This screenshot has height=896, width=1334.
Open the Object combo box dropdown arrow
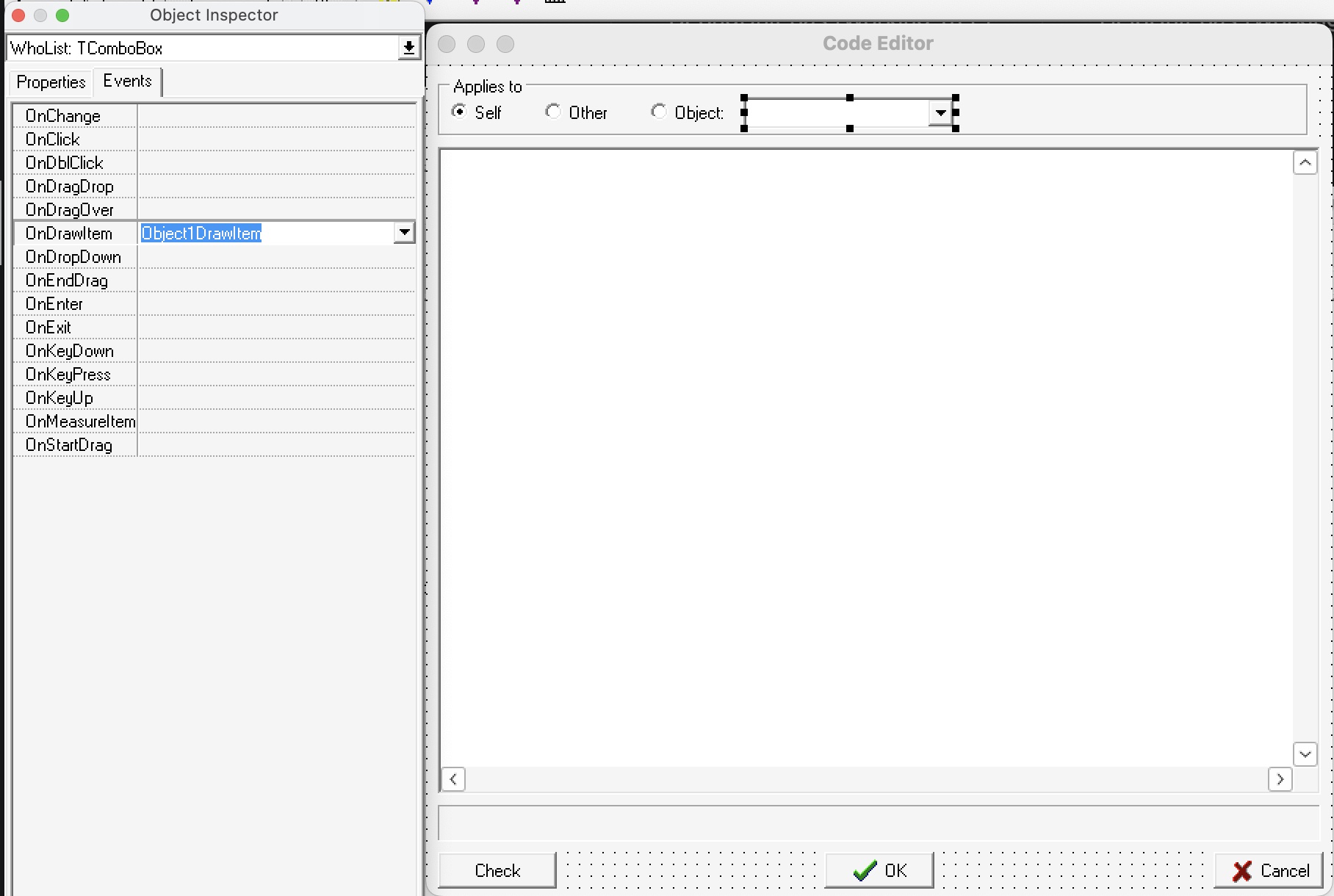point(940,113)
